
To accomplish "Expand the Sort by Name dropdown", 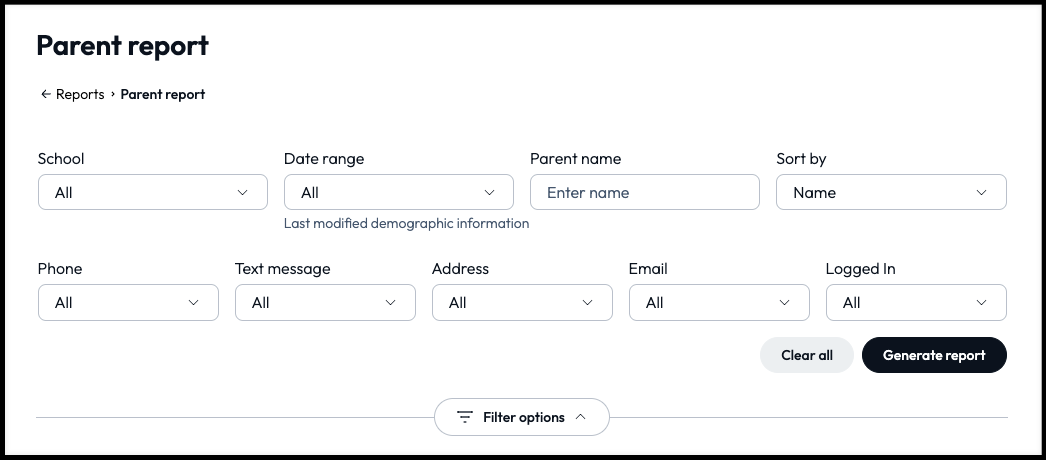I will [890, 192].
